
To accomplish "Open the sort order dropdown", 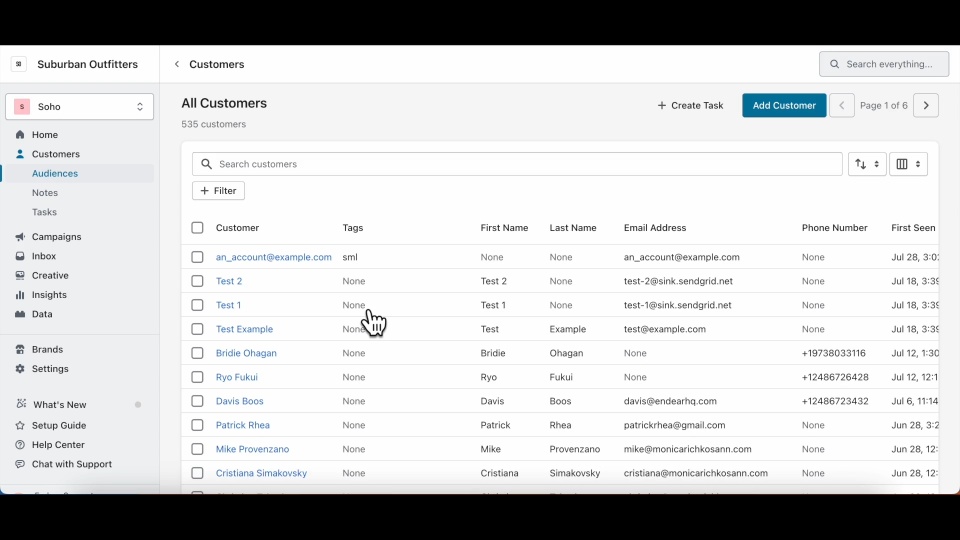I will [867, 164].
